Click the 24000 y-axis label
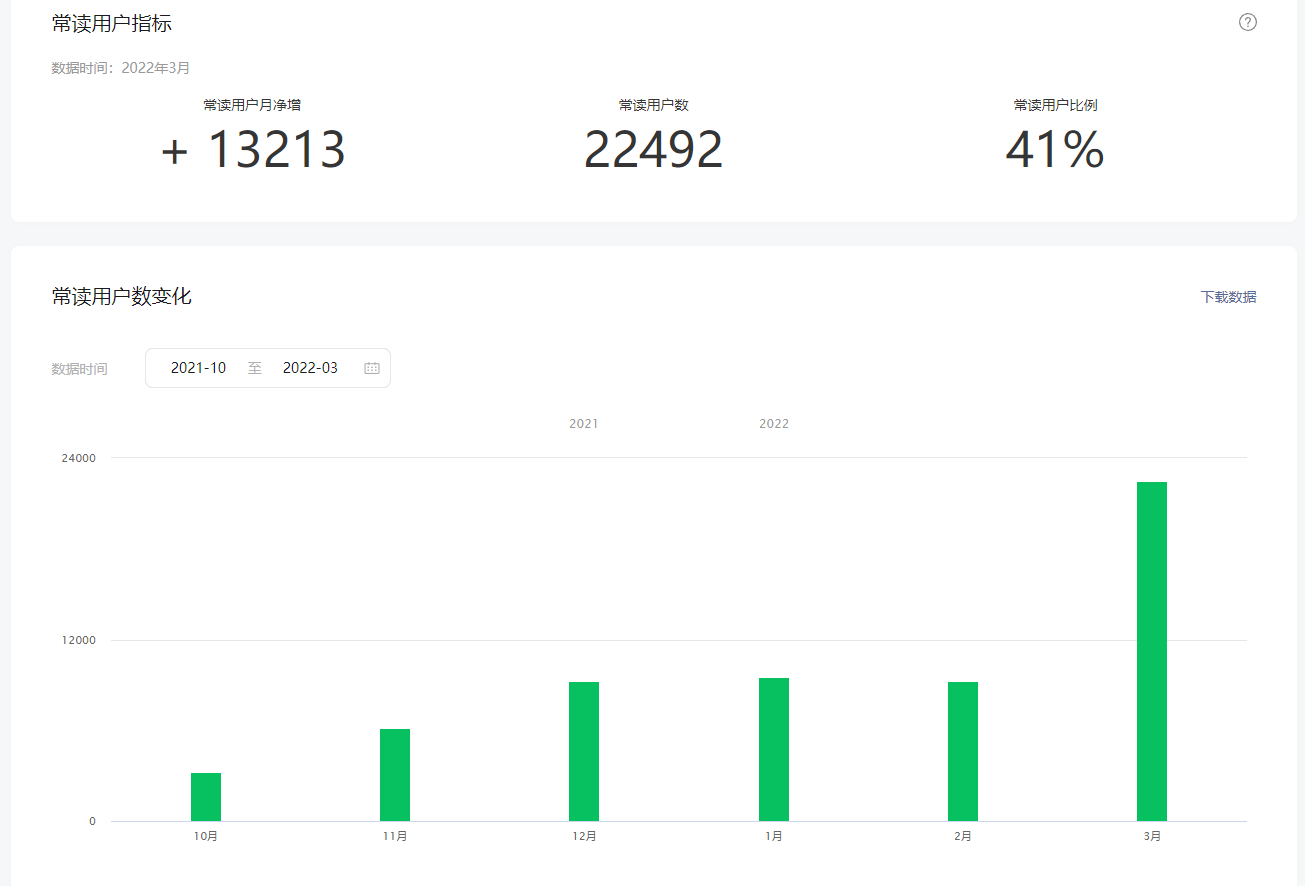The height and width of the screenshot is (886, 1305). pos(79,458)
